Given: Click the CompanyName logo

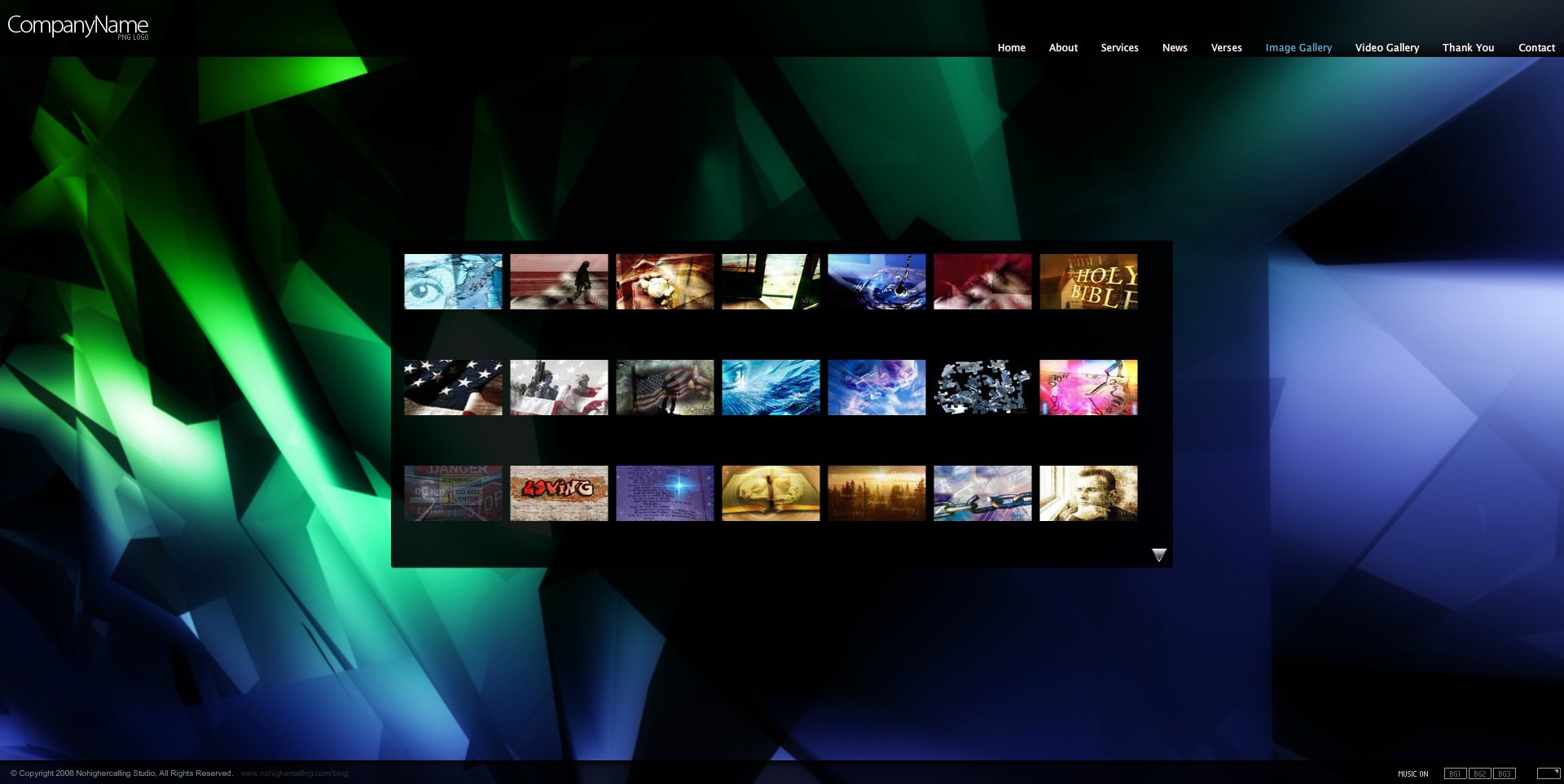Looking at the screenshot, I should click(77, 26).
